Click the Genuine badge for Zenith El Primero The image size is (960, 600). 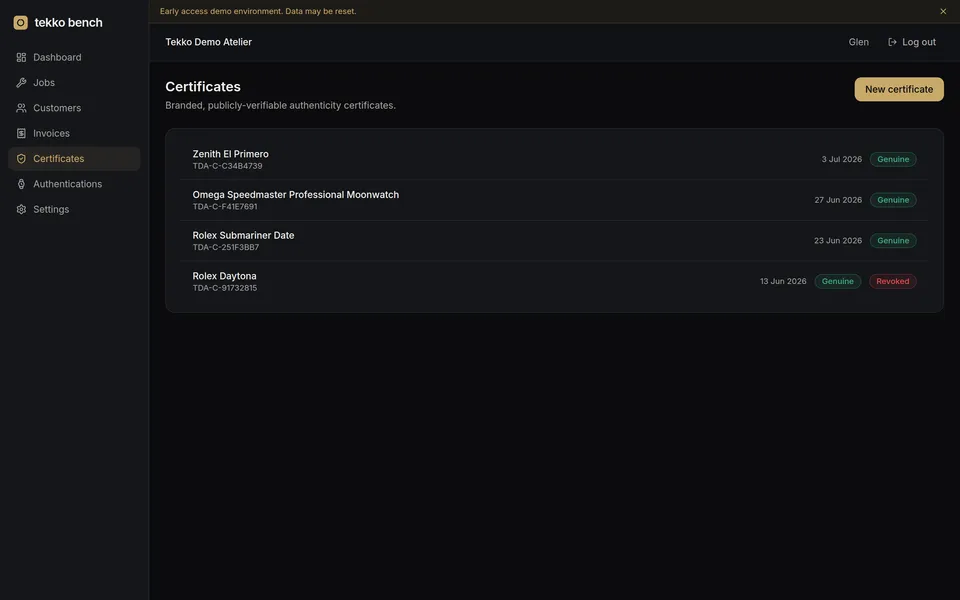coord(893,159)
